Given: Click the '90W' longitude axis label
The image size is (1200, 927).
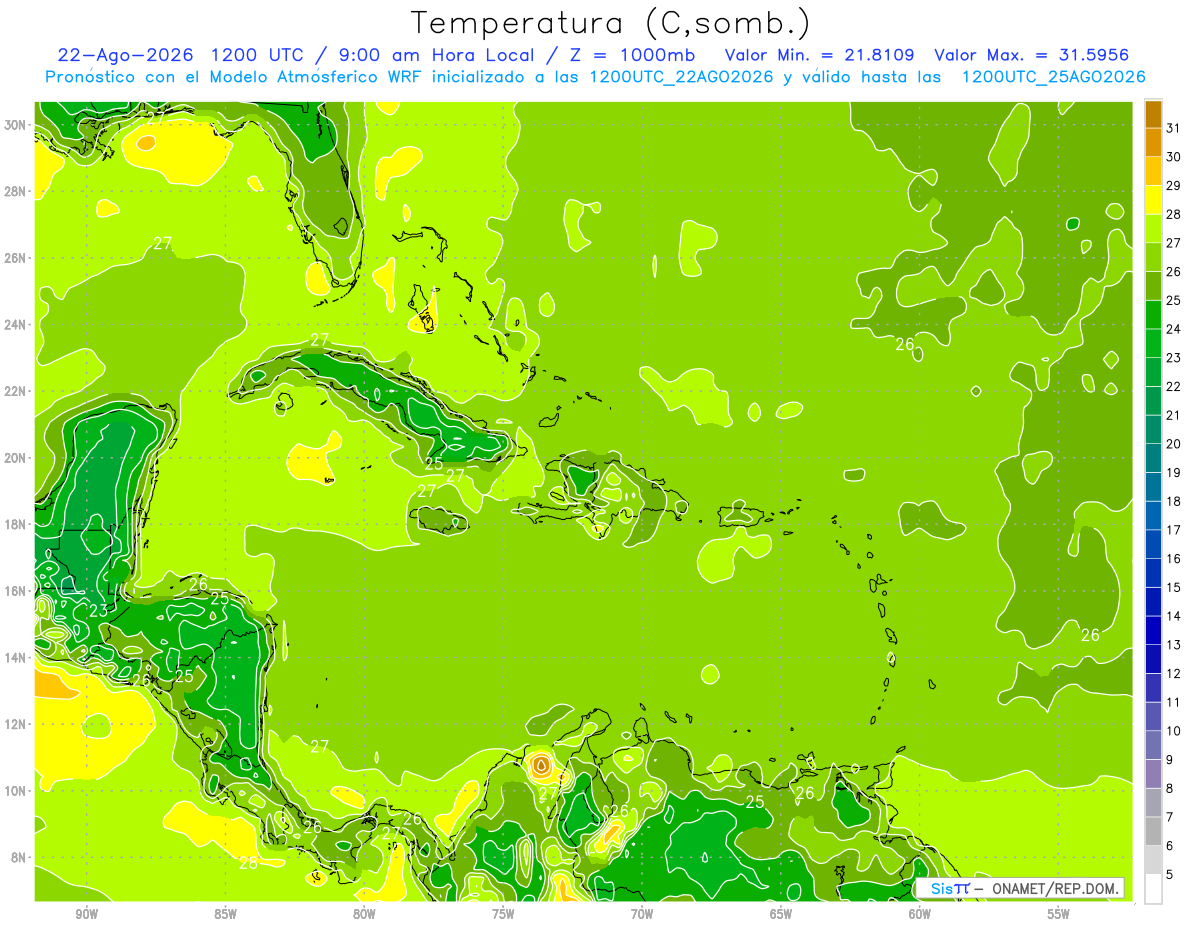Looking at the screenshot, I should pos(86,914).
